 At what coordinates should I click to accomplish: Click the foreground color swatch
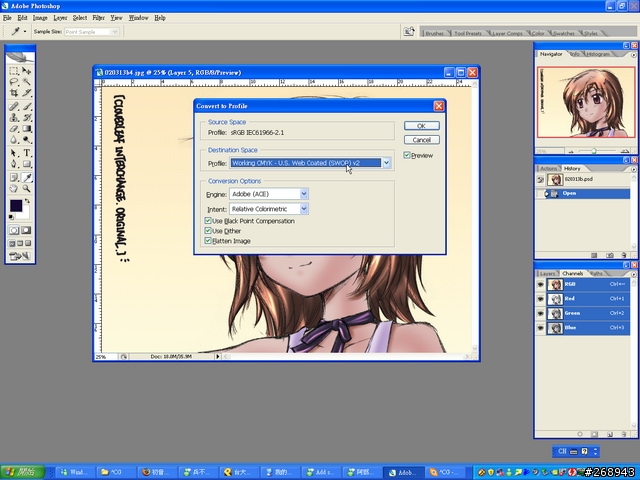click(x=16, y=205)
